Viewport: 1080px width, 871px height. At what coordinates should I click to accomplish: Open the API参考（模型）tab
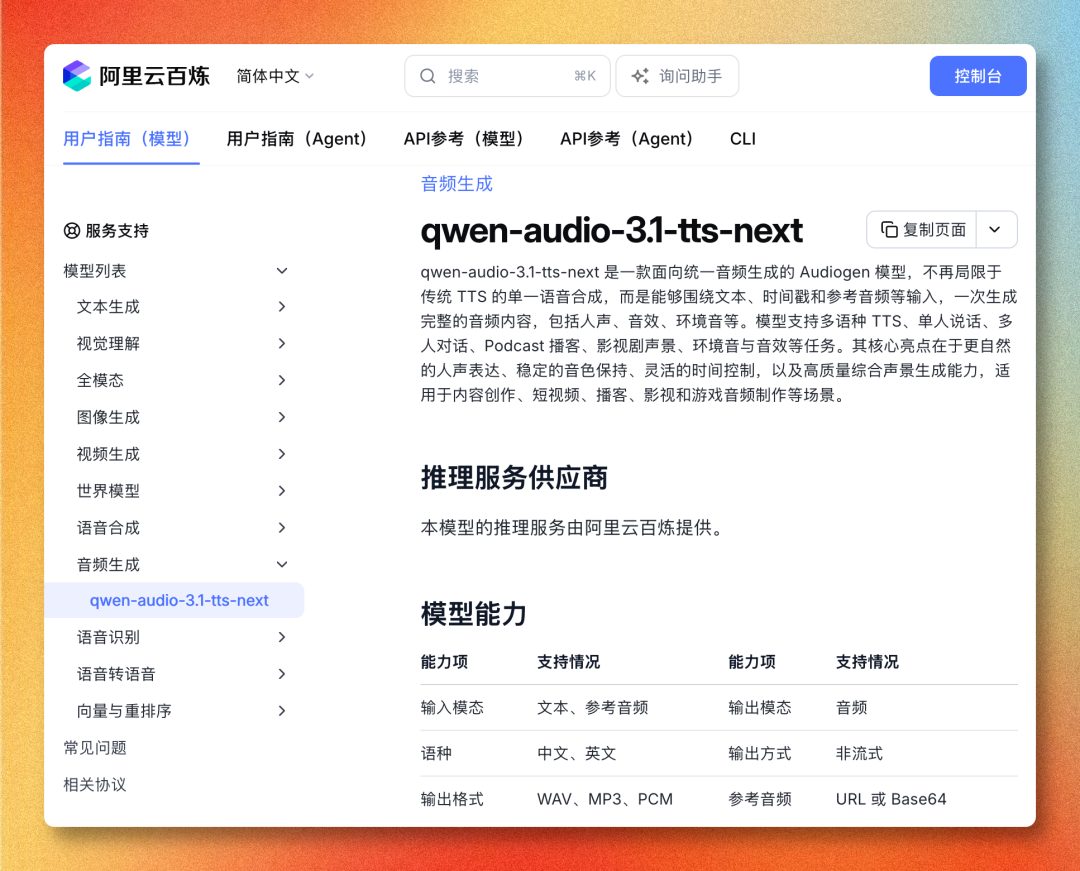coord(464,139)
